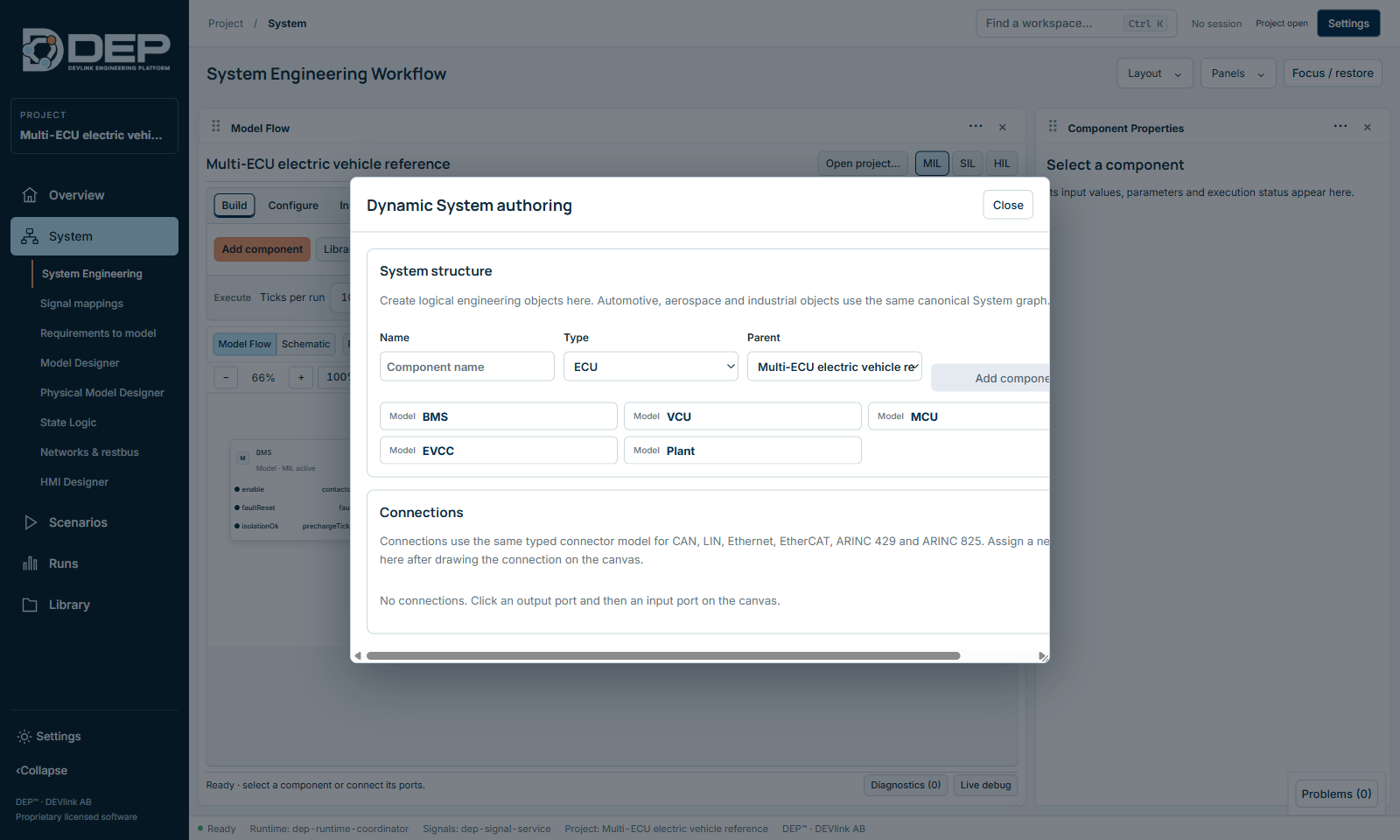Click the Scenarios play icon
The image size is (1400, 840).
pyautogui.click(x=30, y=522)
